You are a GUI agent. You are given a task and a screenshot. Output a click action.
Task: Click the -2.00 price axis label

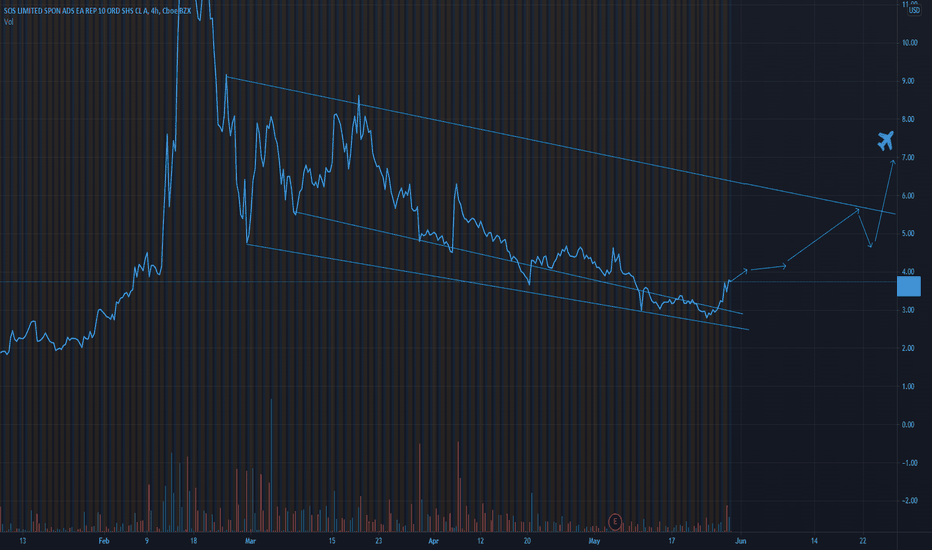(x=909, y=501)
